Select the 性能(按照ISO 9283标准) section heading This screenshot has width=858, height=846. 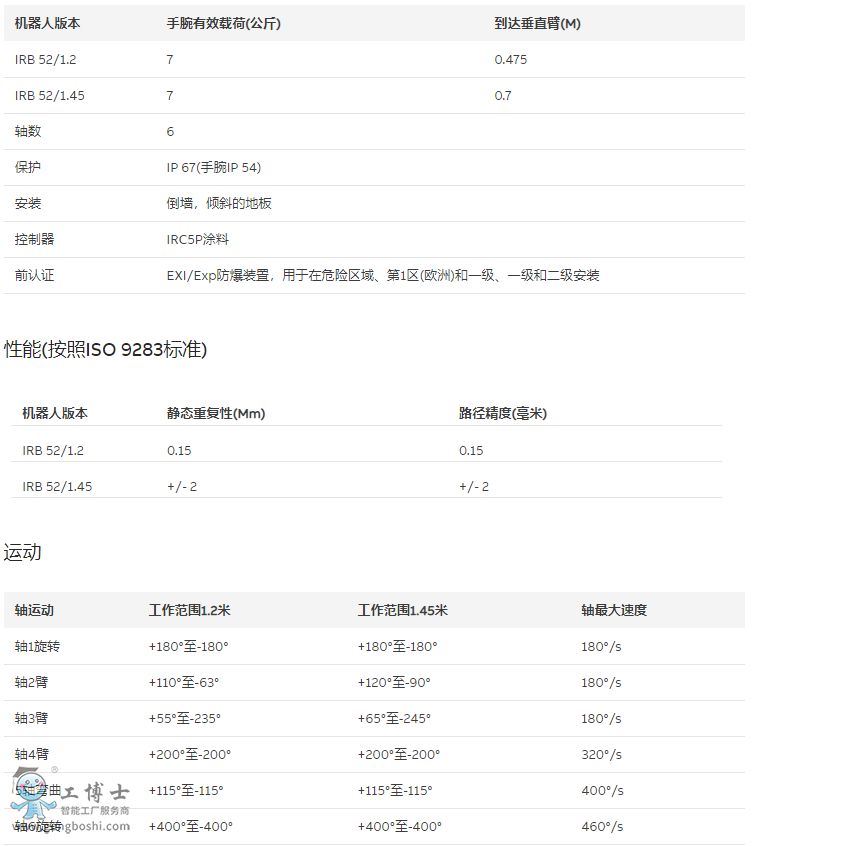tap(106, 349)
